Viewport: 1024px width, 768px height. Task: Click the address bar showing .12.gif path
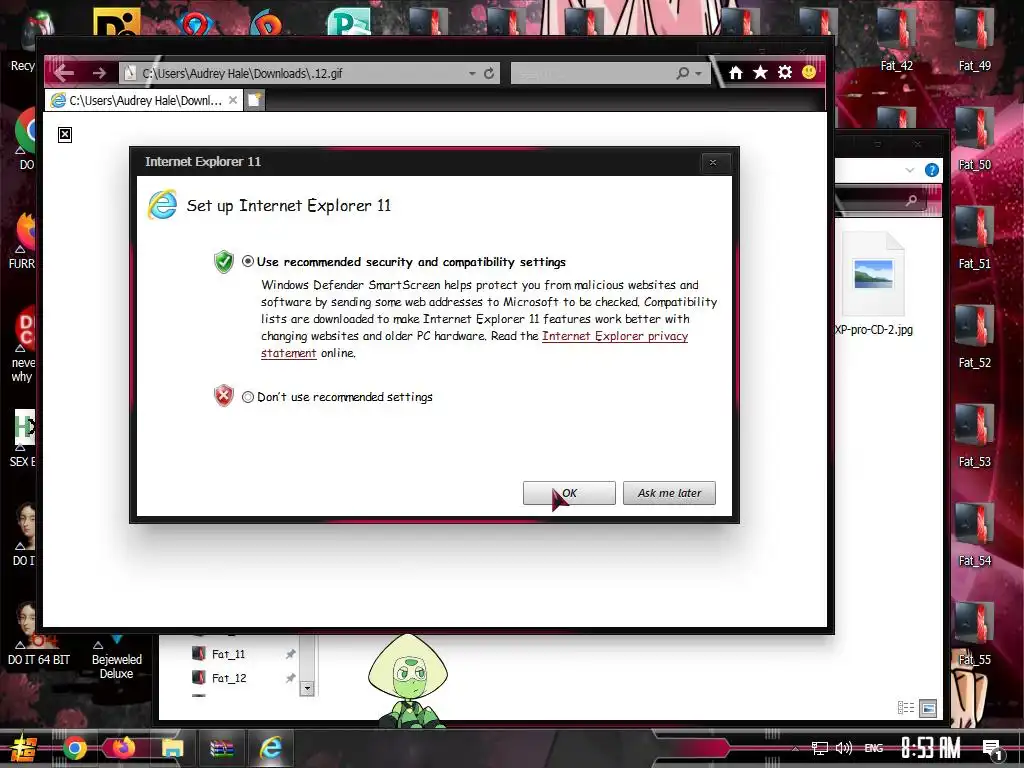[294, 73]
